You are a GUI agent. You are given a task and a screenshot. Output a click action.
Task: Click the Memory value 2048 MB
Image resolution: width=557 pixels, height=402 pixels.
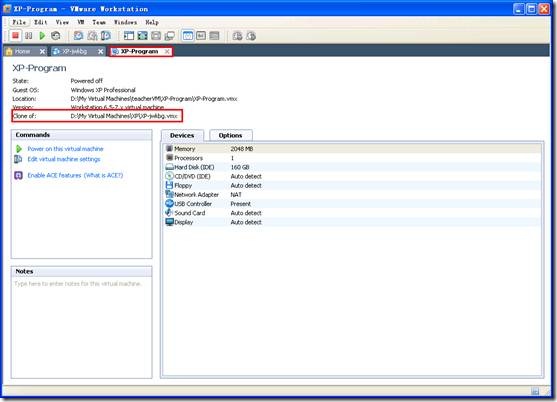(242, 149)
